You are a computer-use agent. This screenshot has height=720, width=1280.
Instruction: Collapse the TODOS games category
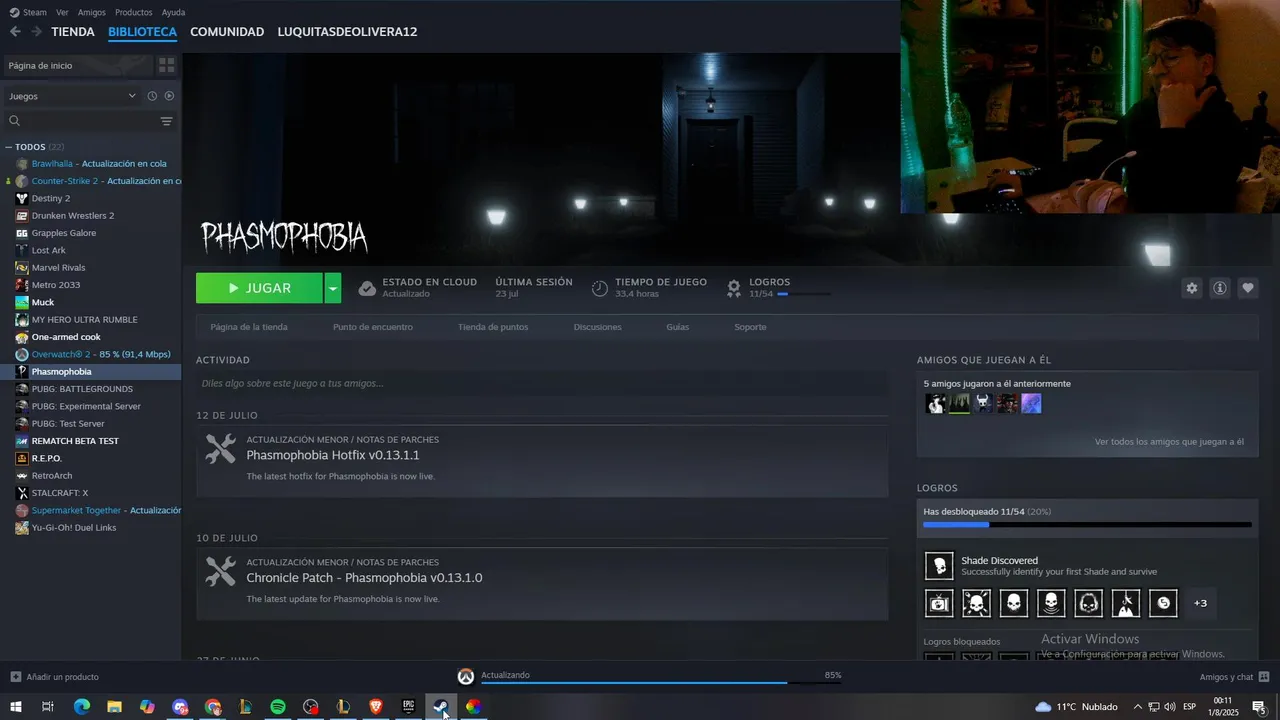point(9,147)
